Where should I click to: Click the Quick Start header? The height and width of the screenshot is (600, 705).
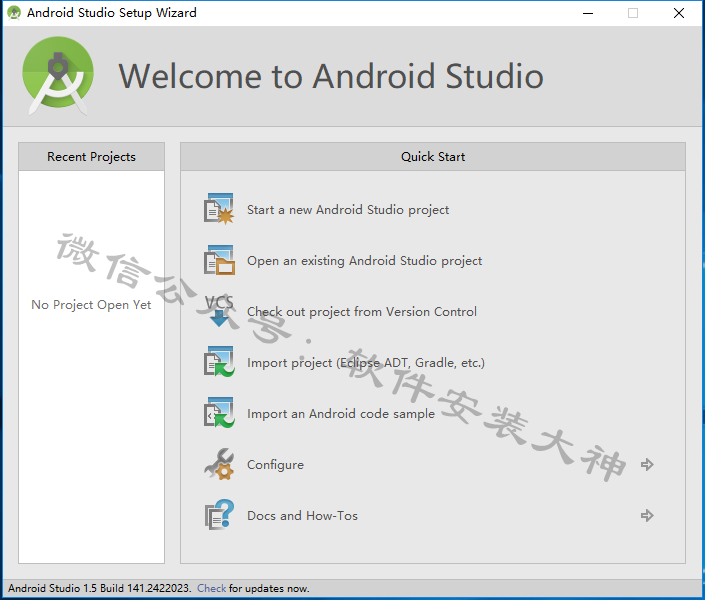point(433,157)
